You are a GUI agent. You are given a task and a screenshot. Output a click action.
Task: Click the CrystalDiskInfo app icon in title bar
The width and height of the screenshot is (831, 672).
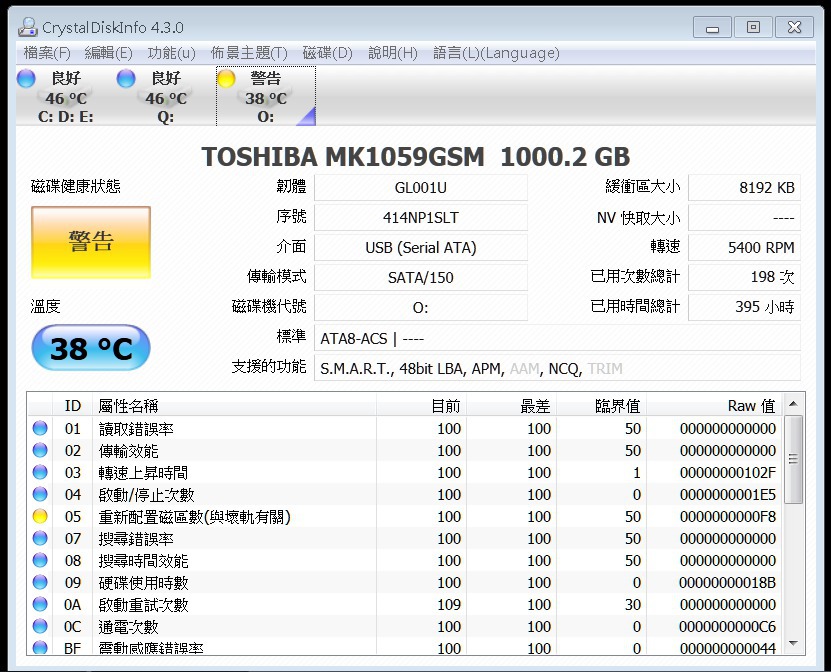(27, 27)
